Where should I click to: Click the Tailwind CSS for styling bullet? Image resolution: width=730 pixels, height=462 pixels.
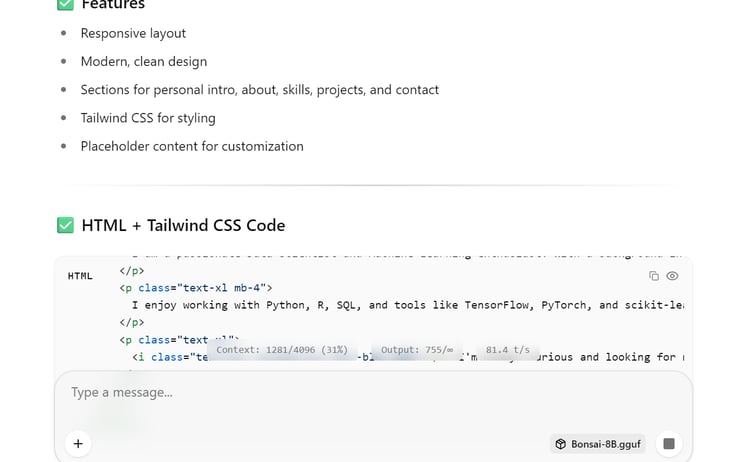click(148, 118)
